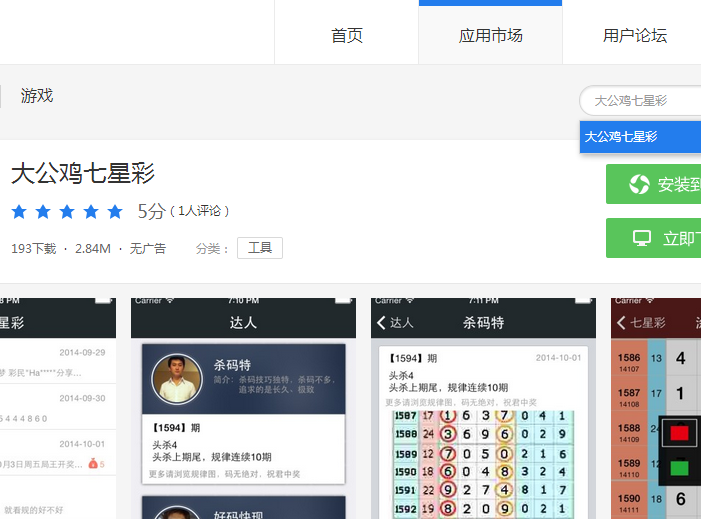Click the app title 大公鸡七星彩
Image resolution: width=701 pixels, height=519 pixels.
83,173
